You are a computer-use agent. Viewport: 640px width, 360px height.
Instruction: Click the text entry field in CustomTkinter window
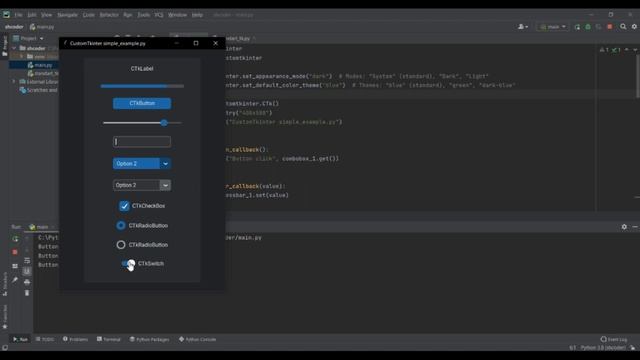pos(142,142)
